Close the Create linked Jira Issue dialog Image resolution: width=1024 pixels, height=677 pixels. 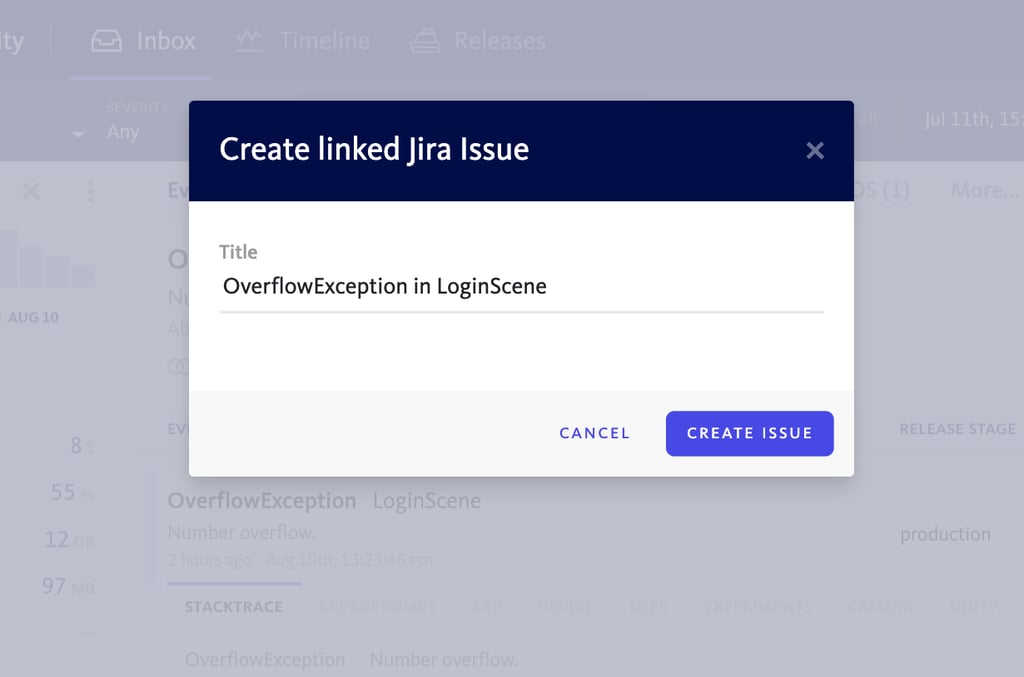coord(814,151)
